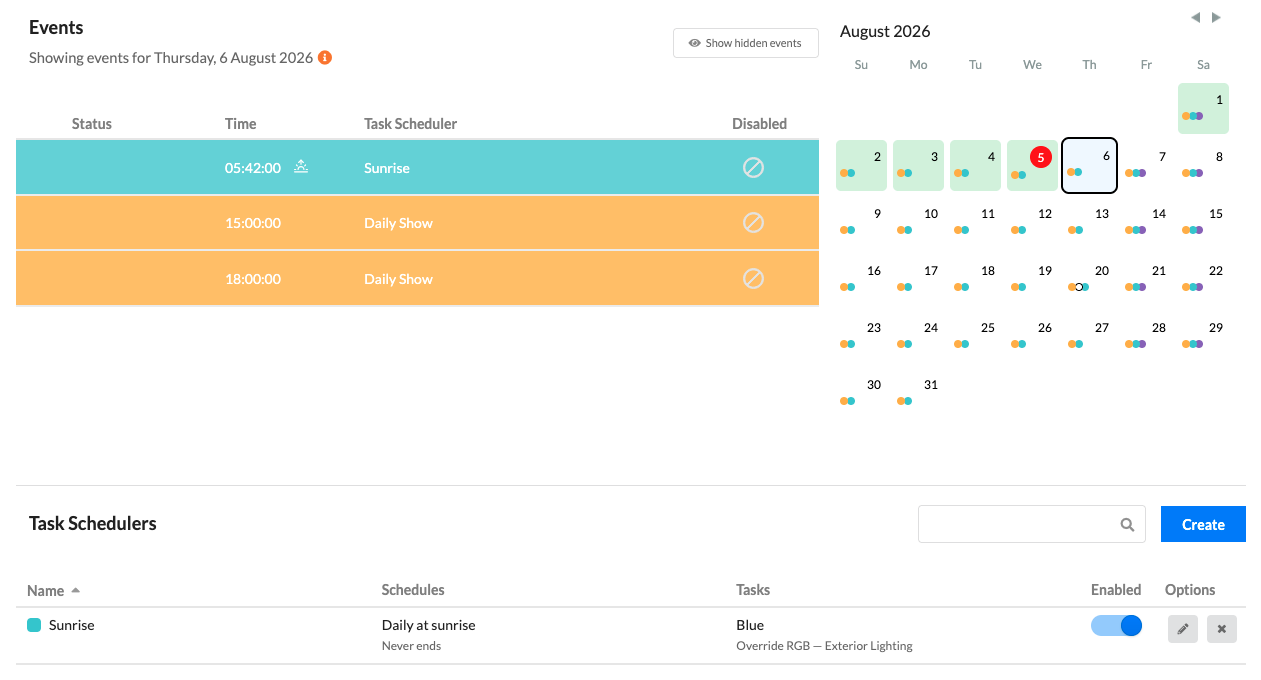Viewport: 1261px width, 680px height.
Task: Click the sunrise icon next to 05:42:00
Action: coord(301,167)
